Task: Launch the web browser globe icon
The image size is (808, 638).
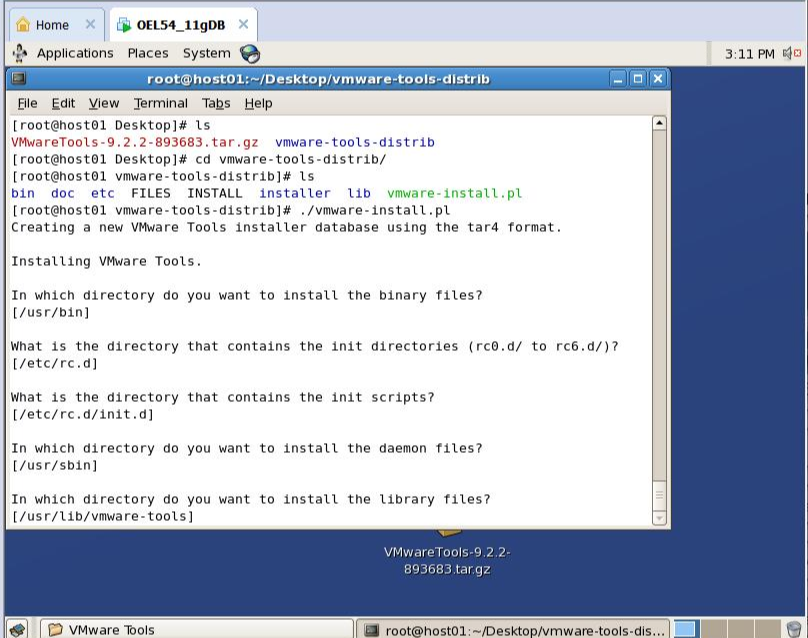Action: point(250,54)
